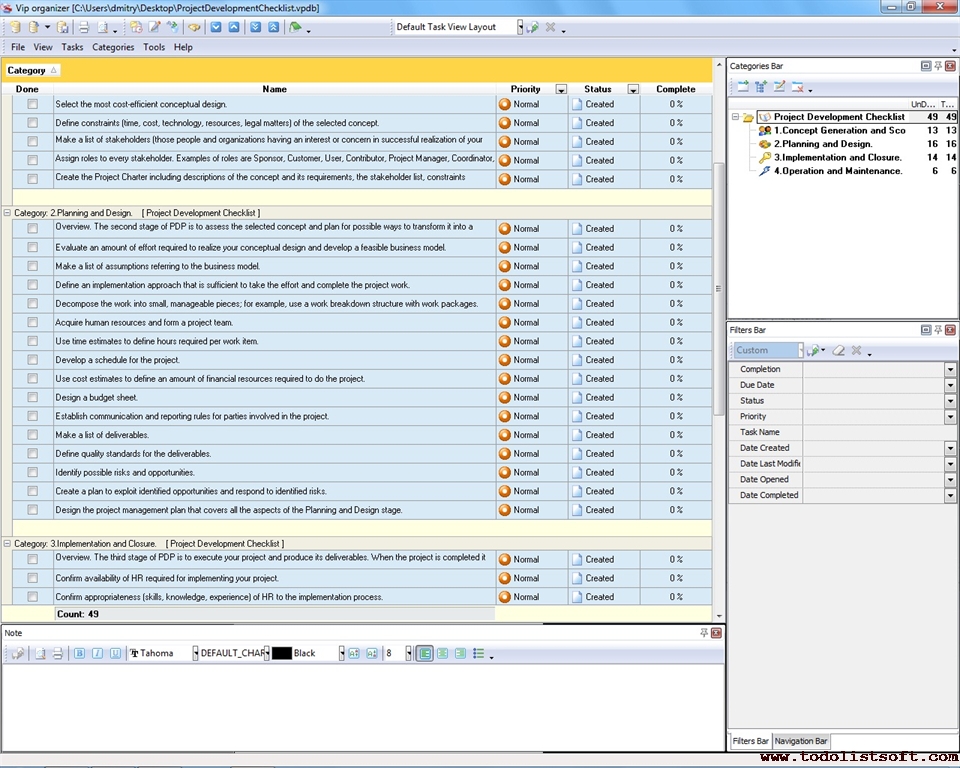960x768 pixels.
Task: Click the Underline button in Note toolbar
Action: point(115,653)
